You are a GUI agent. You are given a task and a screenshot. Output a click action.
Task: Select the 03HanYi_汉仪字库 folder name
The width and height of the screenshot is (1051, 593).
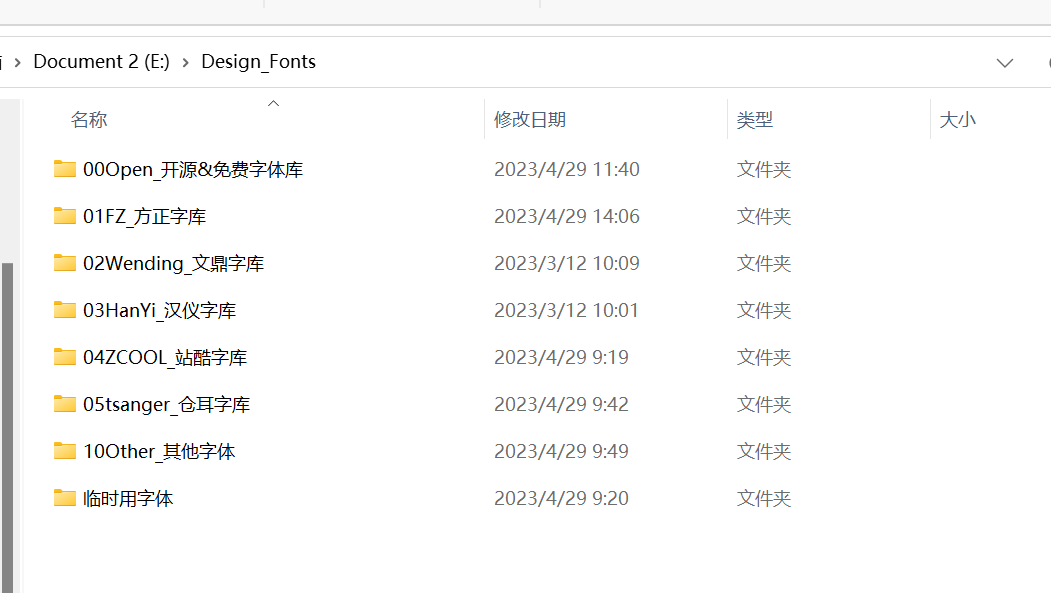tap(160, 310)
